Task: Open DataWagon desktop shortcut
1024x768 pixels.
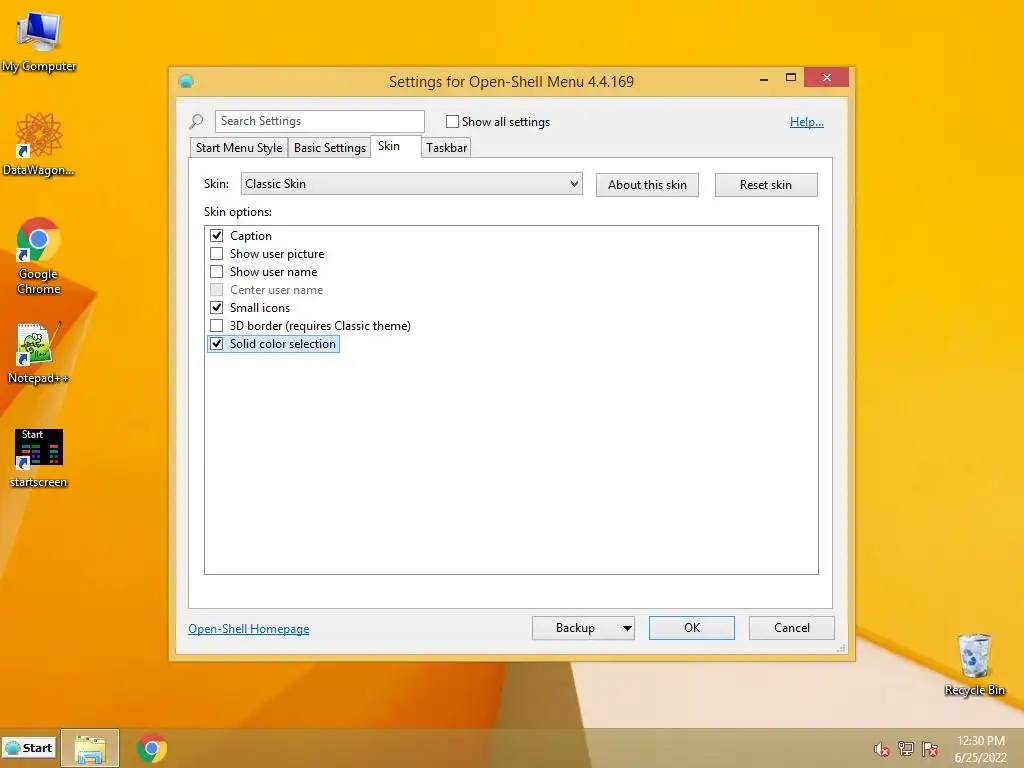Action: coord(39,144)
